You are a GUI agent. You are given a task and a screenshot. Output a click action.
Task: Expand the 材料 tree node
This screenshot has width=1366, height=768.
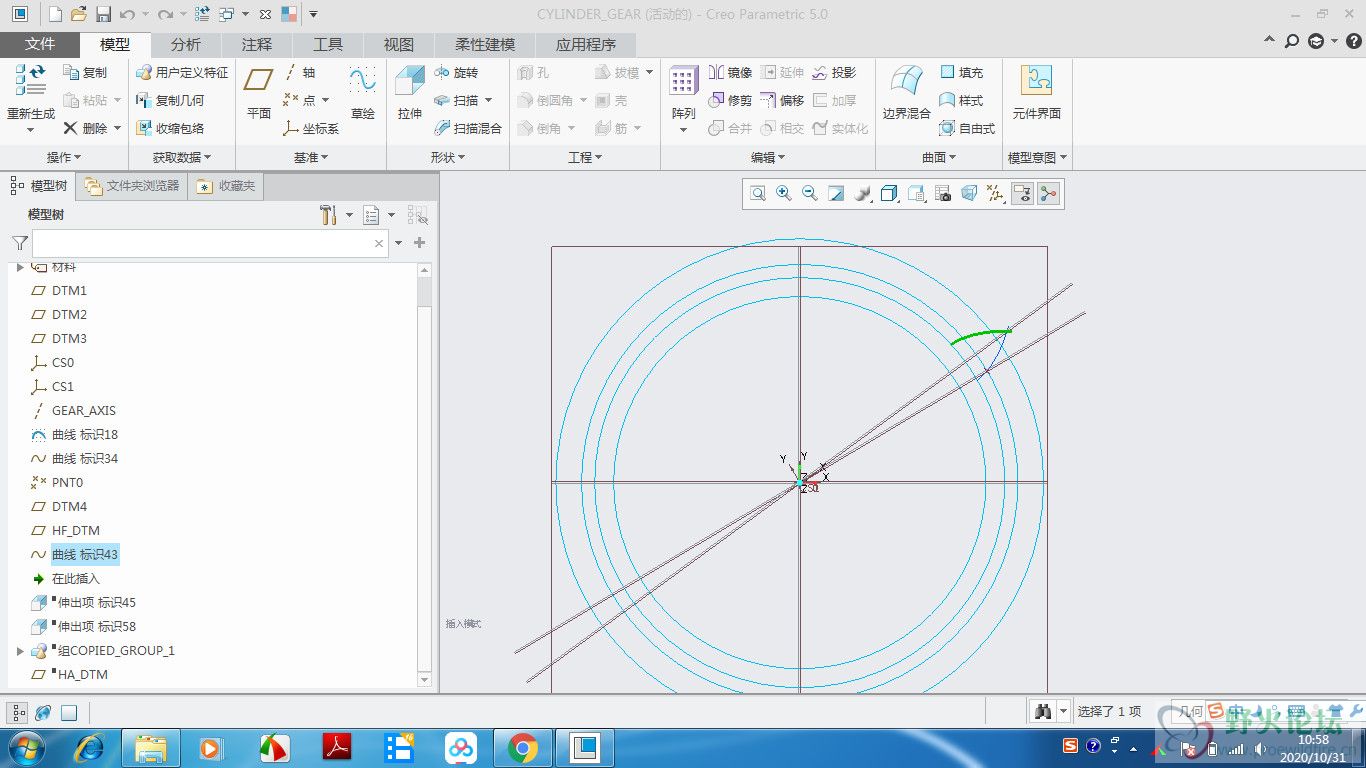pyautogui.click(x=20, y=267)
